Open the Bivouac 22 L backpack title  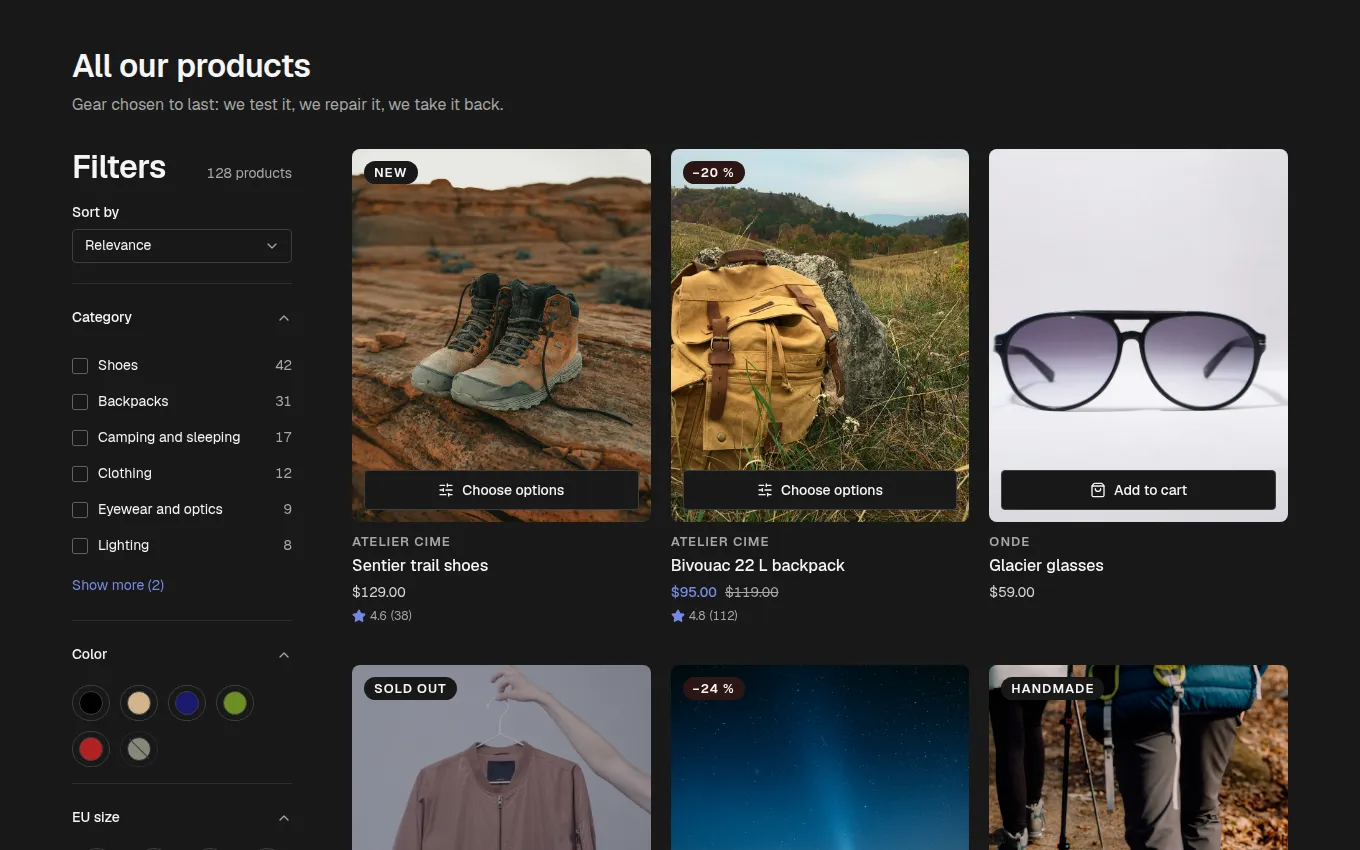[x=758, y=565]
